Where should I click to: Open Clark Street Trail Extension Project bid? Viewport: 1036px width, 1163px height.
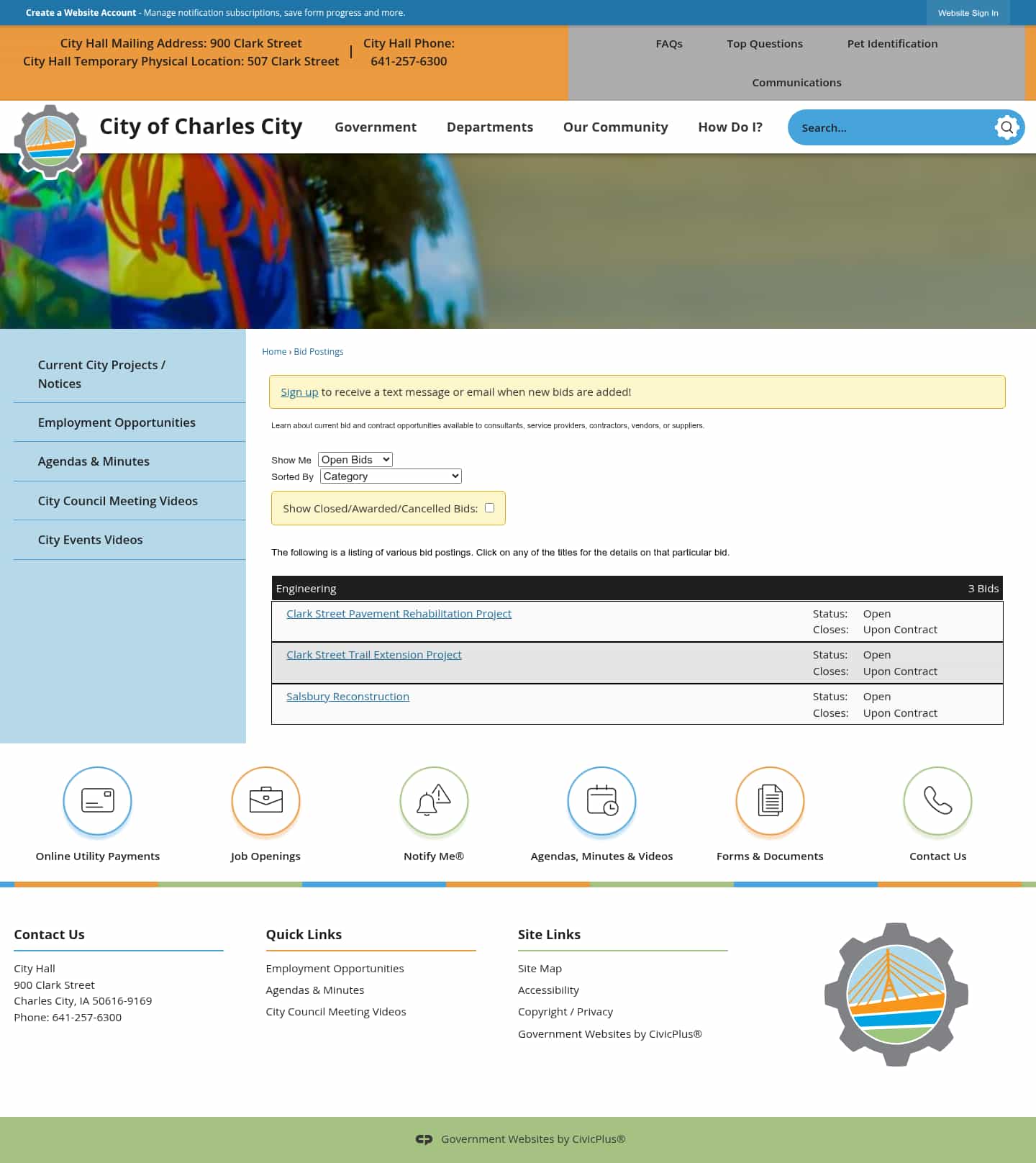(374, 655)
